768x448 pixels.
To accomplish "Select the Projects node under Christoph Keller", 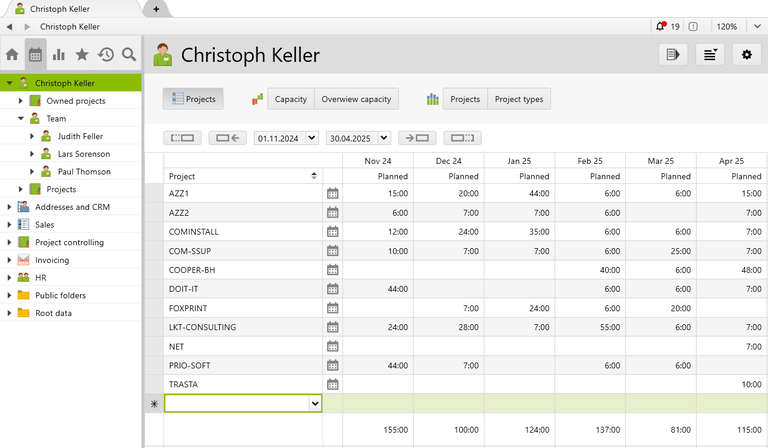I will click(x=61, y=189).
